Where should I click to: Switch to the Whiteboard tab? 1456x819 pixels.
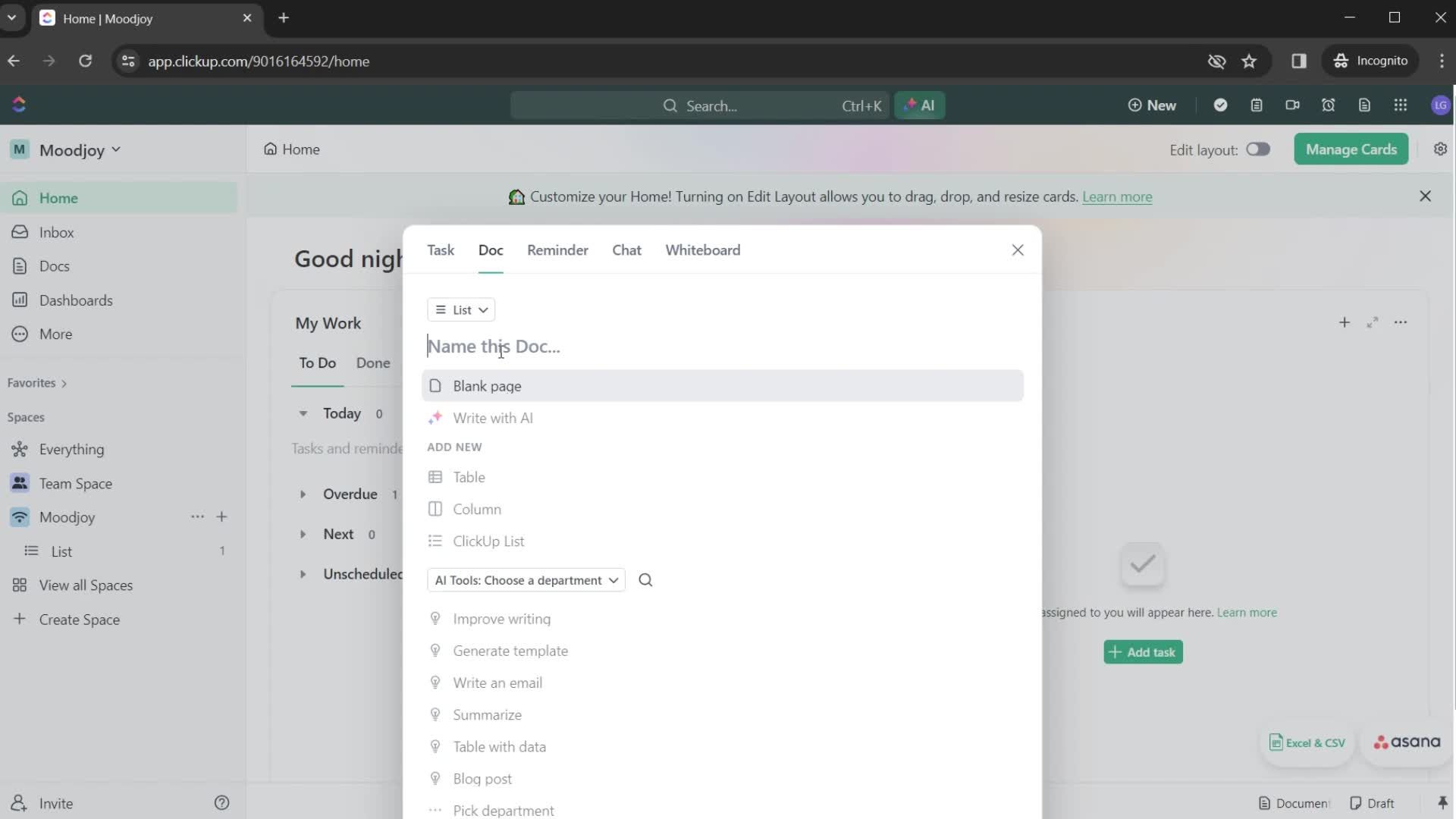(703, 250)
